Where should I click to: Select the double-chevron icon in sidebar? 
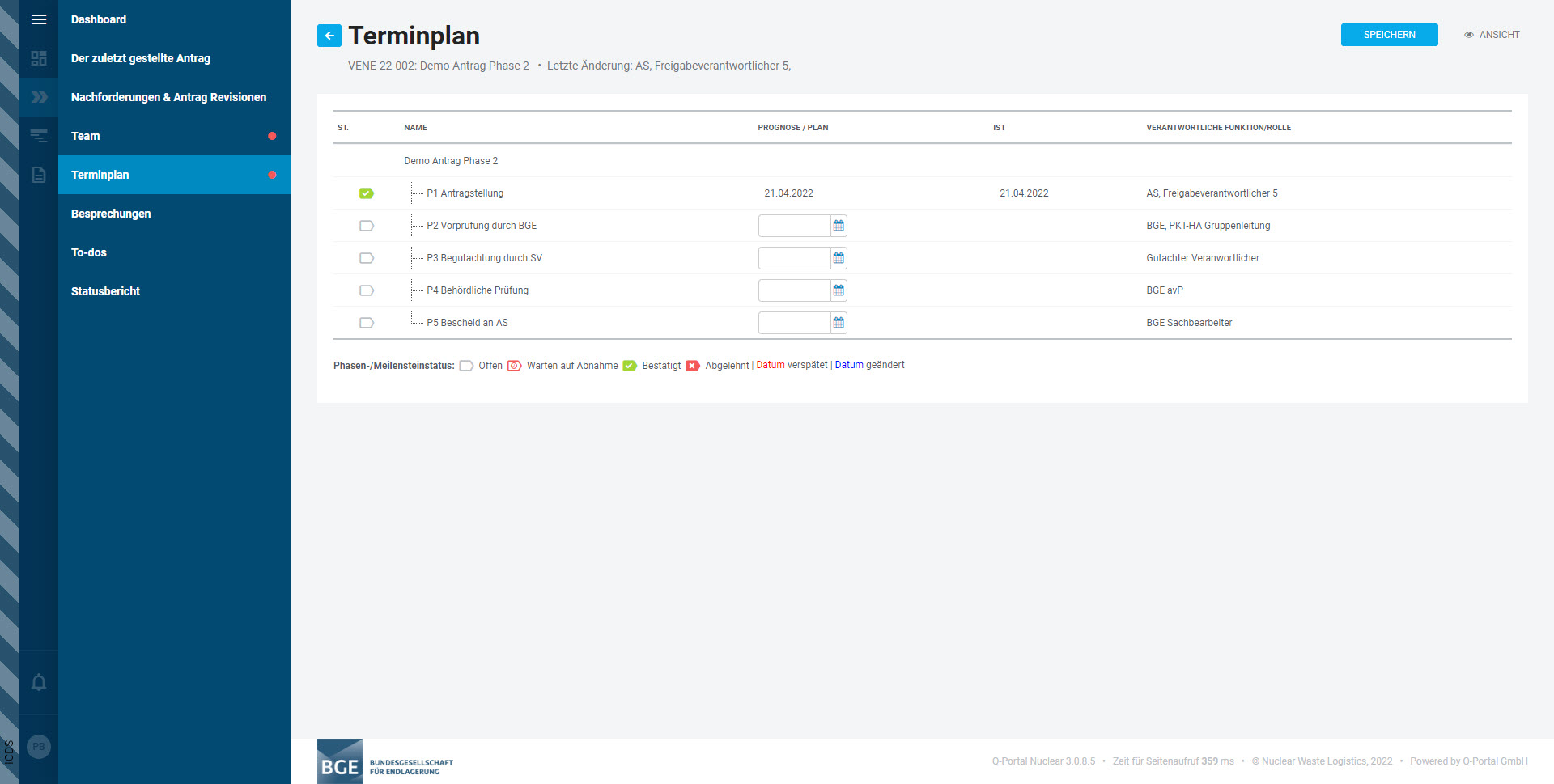[x=38, y=97]
